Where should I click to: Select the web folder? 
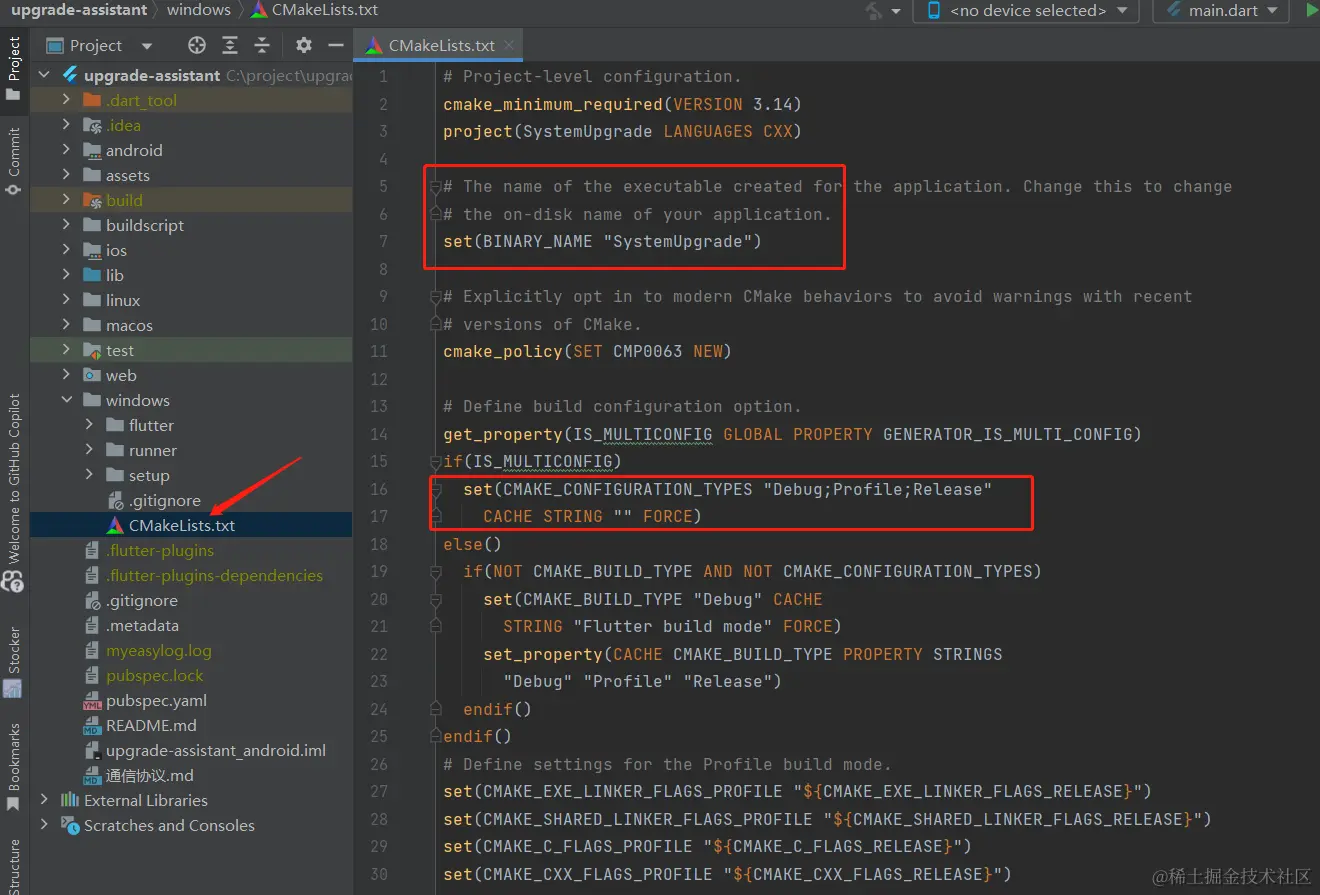121,375
